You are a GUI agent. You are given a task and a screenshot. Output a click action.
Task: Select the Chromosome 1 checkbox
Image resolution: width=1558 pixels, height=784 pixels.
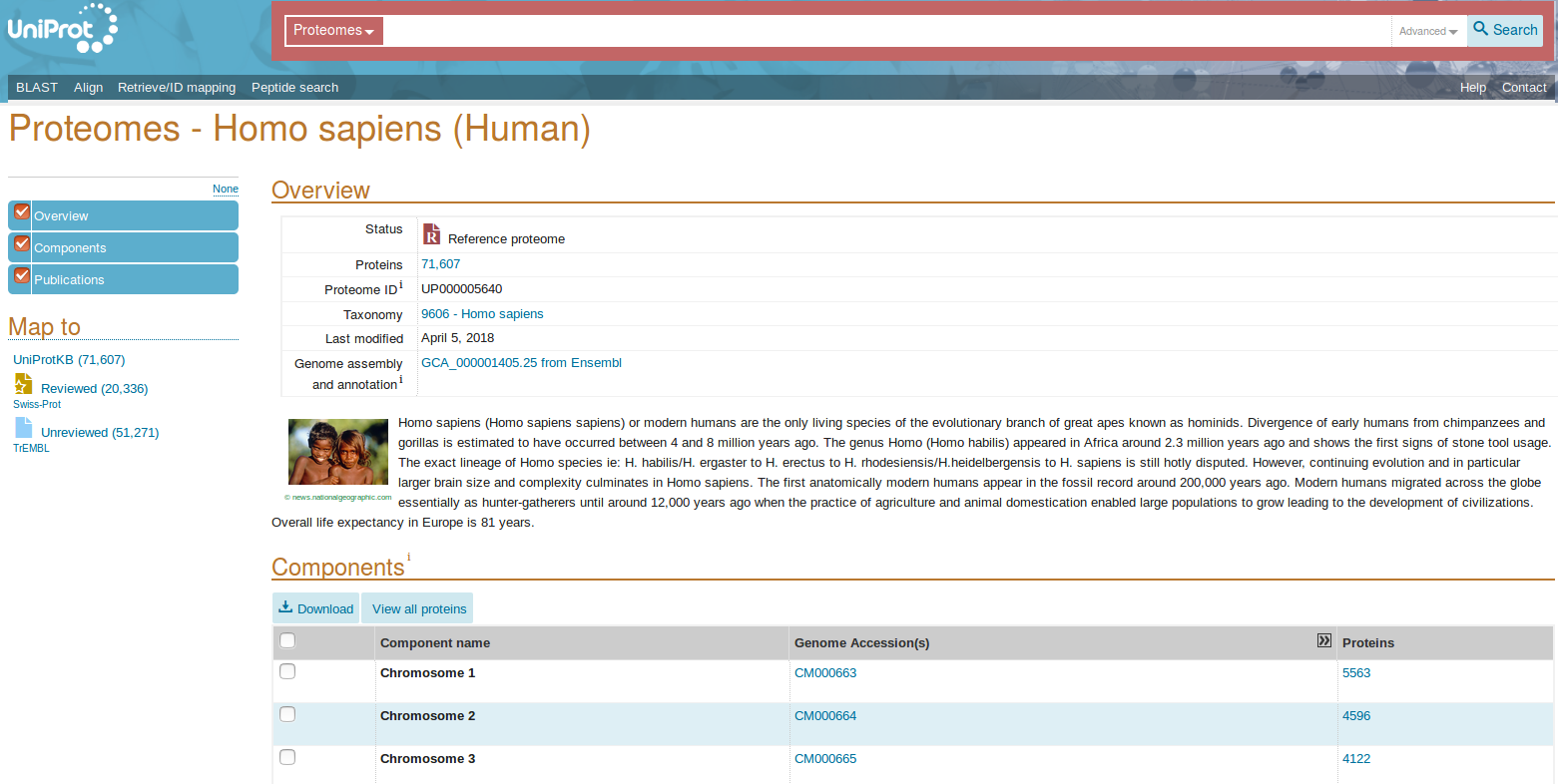coord(287,671)
